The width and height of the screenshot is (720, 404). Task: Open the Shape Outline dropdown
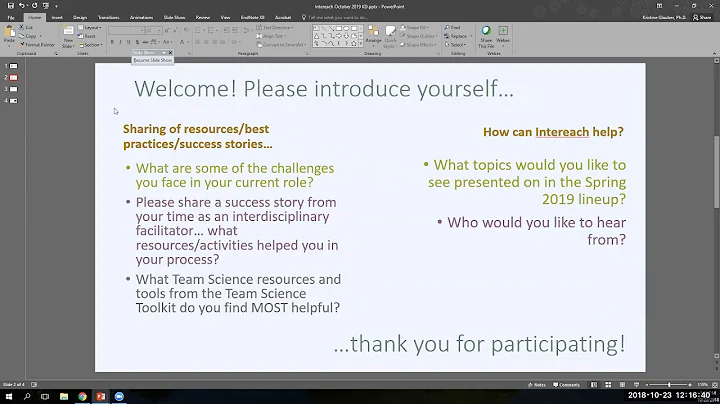pyautogui.click(x=417, y=36)
